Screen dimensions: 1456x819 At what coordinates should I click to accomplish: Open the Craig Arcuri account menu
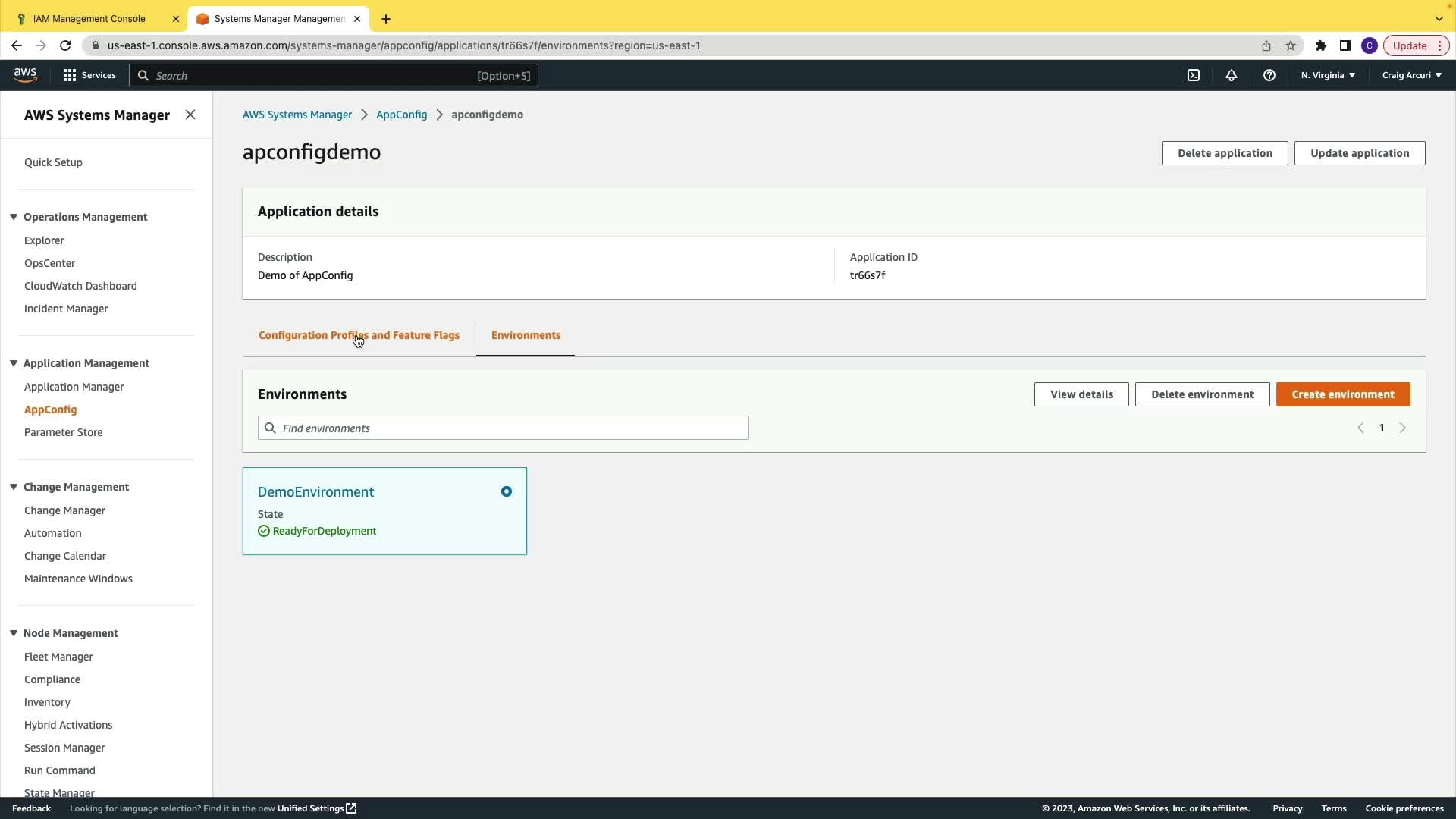pyautogui.click(x=1411, y=75)
